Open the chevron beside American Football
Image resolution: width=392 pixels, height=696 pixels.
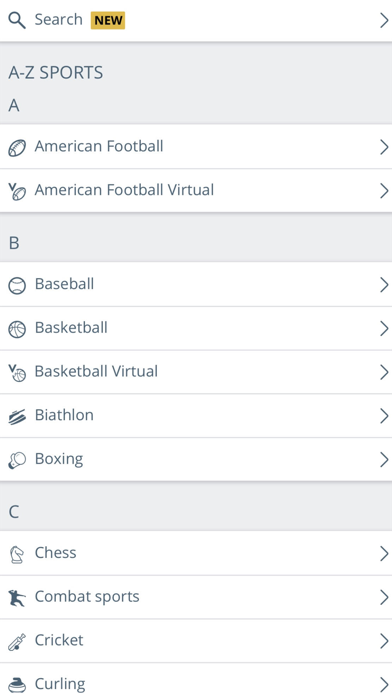(384, 147)
